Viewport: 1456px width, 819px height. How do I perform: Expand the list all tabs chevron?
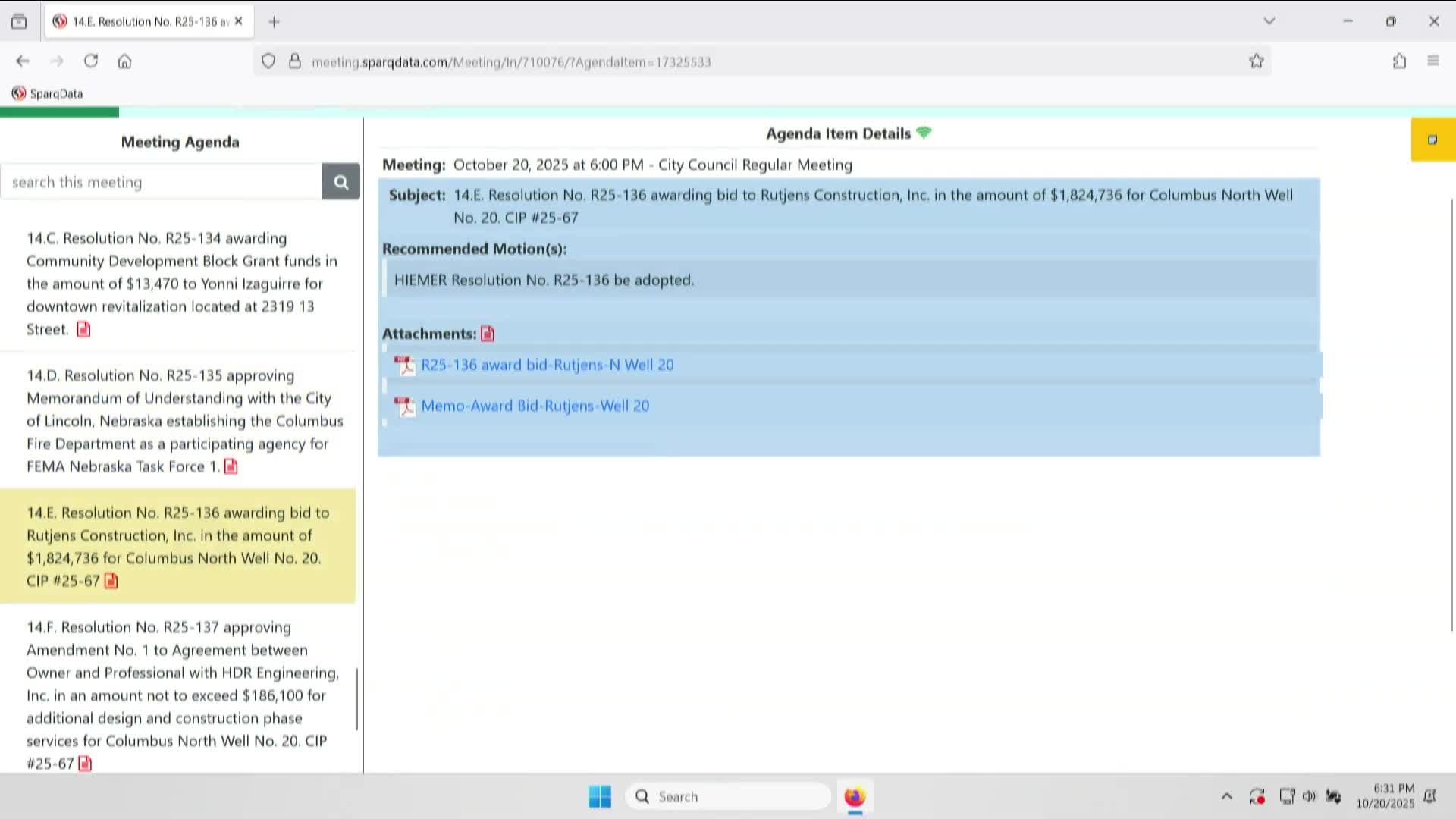coord(1269,21)
